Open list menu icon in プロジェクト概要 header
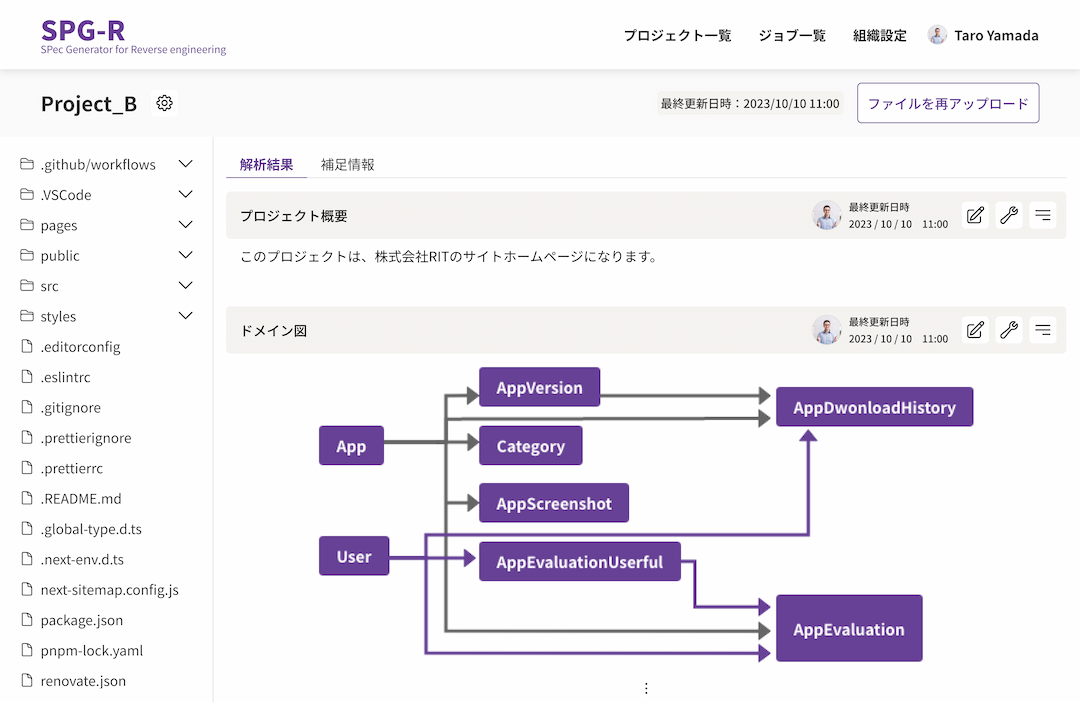Image resolution: width=1080 pixels, height=702 pixels. (x=1043, y=216)
